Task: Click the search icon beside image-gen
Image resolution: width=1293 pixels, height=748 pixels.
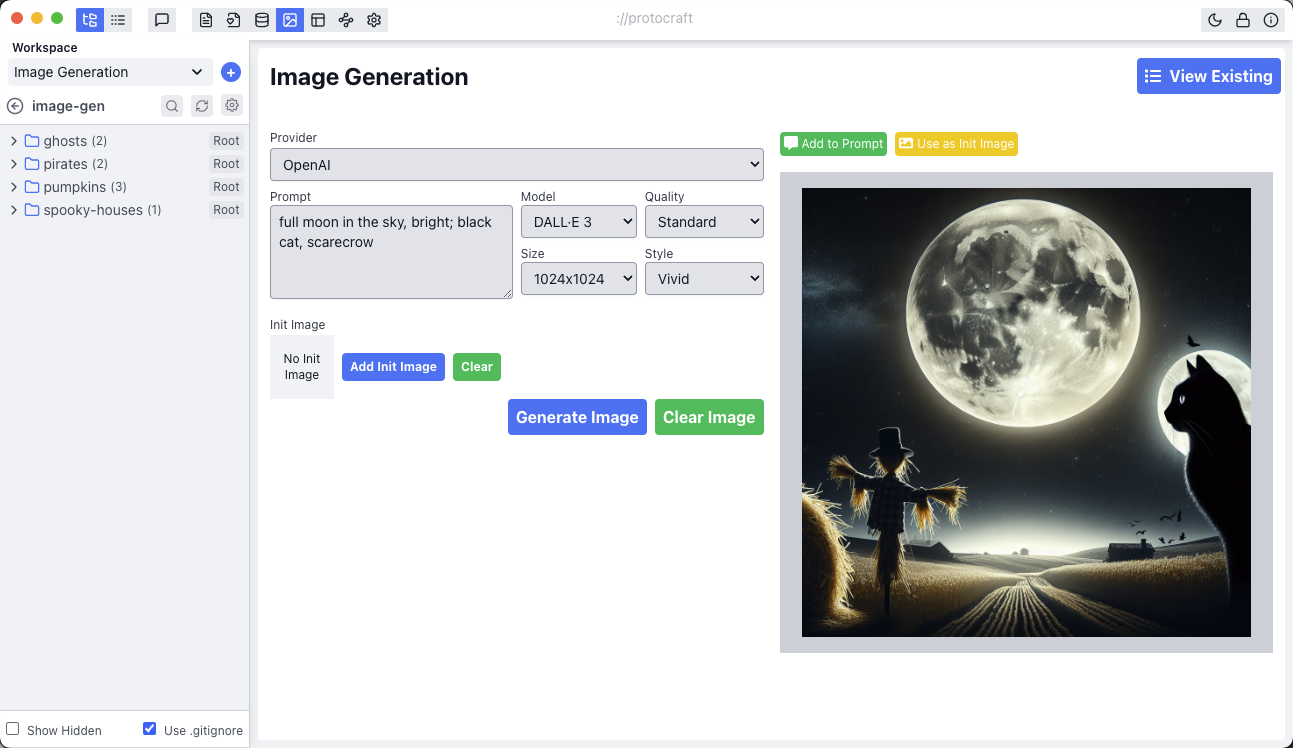Action: (x=172, y=106)
